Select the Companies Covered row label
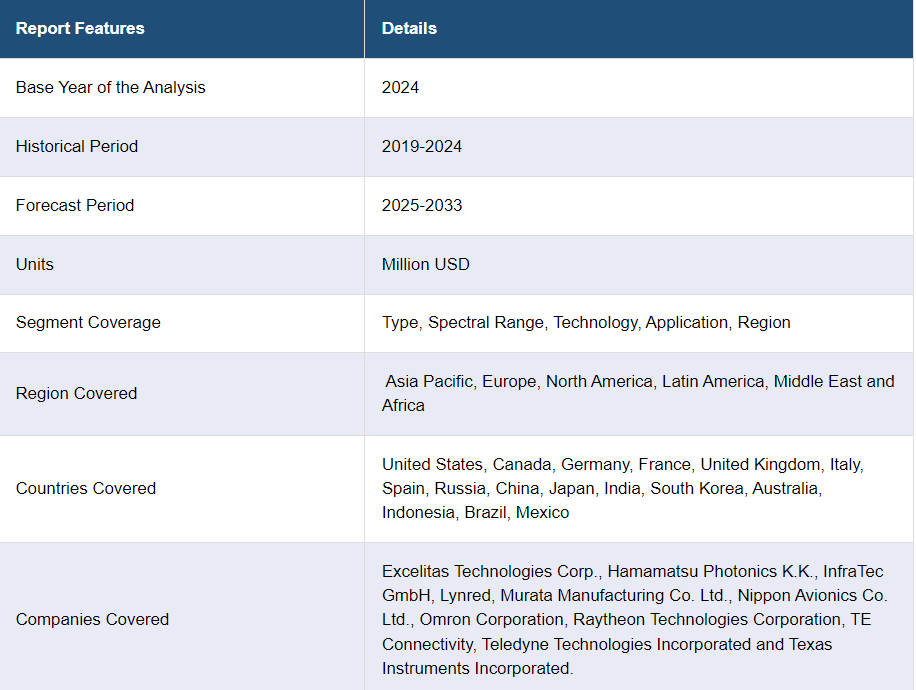 click(92, 619)
